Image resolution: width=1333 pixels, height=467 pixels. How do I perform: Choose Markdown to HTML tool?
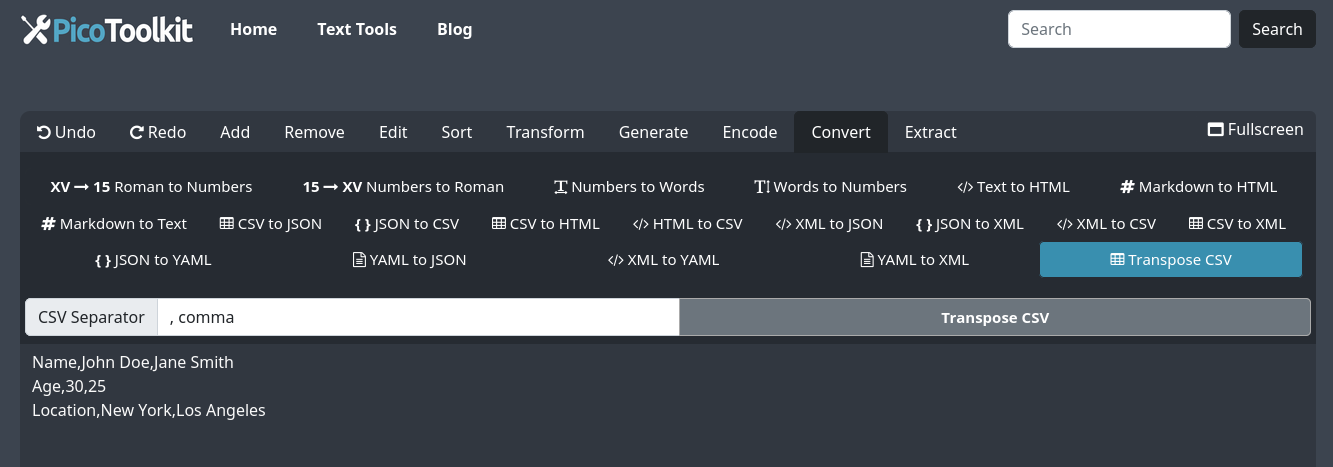point(1198,187)
